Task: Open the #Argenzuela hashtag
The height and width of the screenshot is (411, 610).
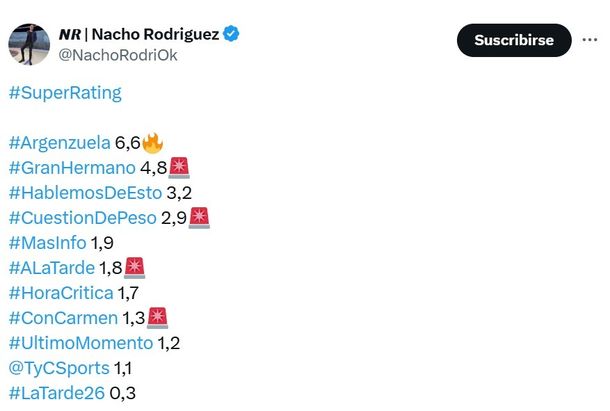Action: [x=59, y=142]
